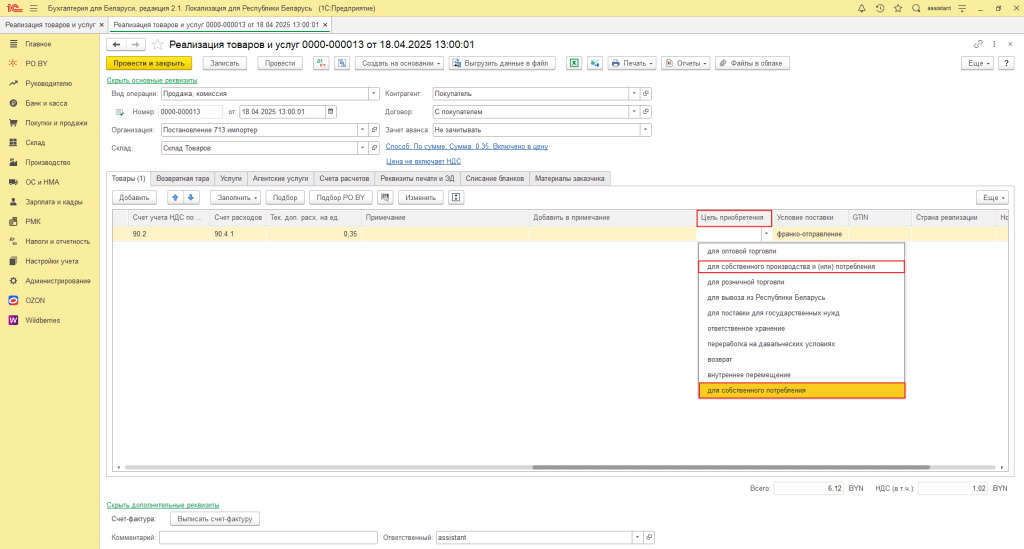Click the move row down arrow

[192, 197]
